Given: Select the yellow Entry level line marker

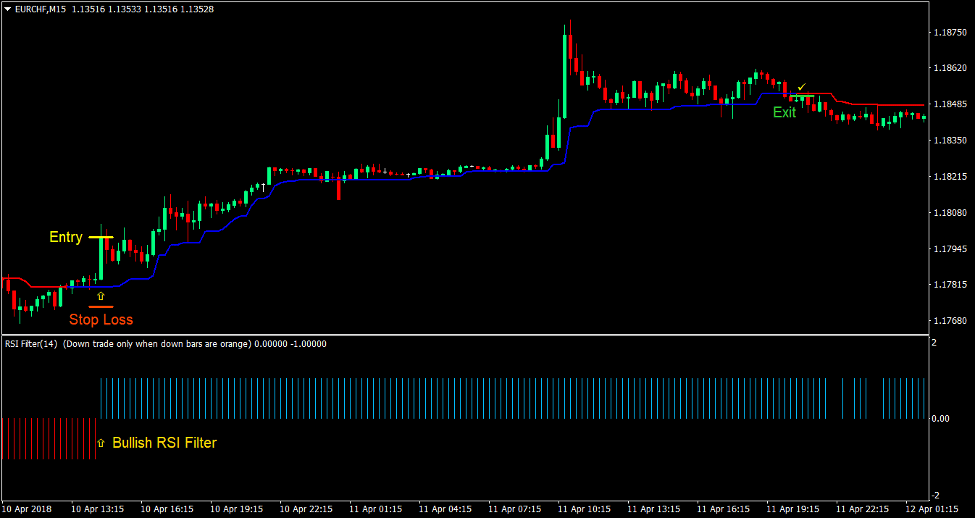Looking at the screenshot, I should (100, 237).
